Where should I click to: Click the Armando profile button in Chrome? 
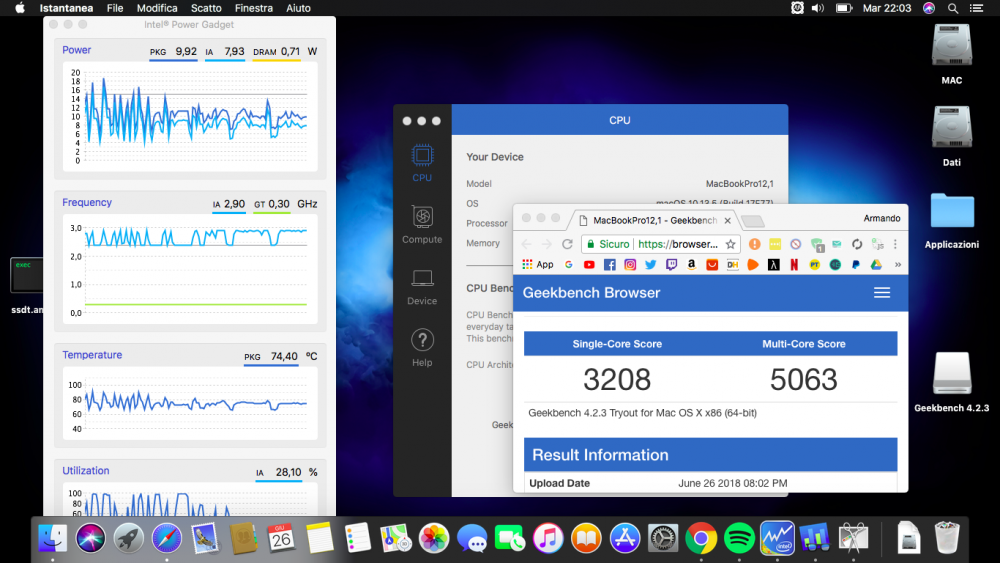click(x=881, y=218)
